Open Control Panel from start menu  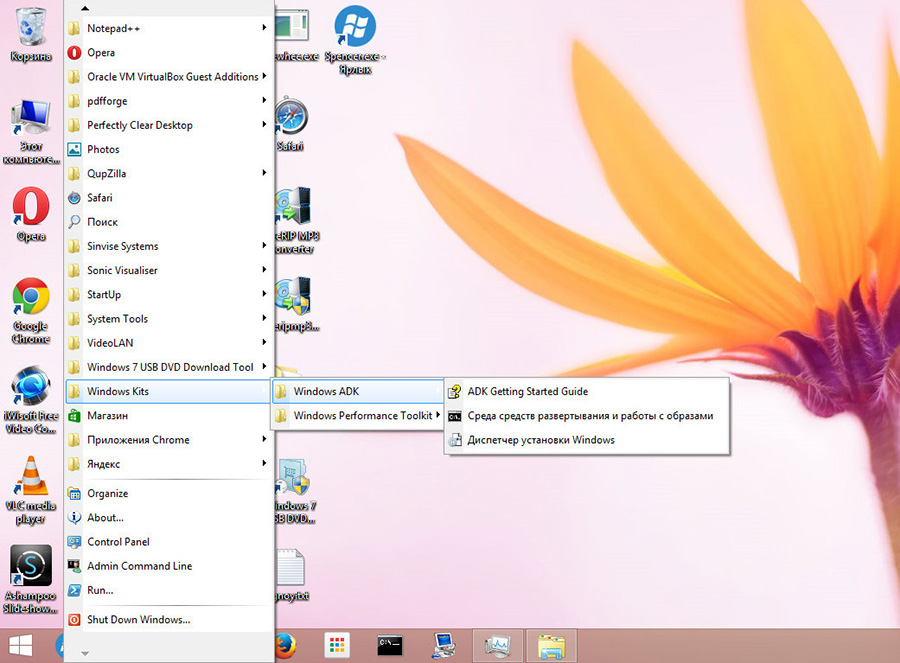169,541
